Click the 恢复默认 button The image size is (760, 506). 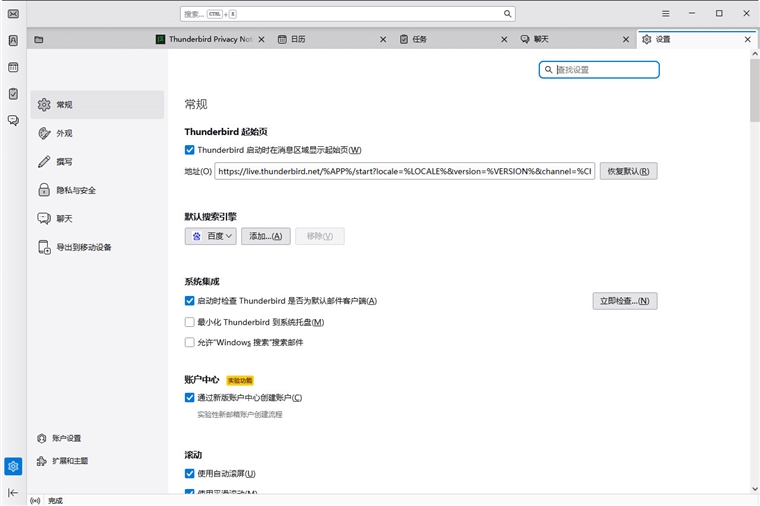pyautogui.click(x=629, y=171)
